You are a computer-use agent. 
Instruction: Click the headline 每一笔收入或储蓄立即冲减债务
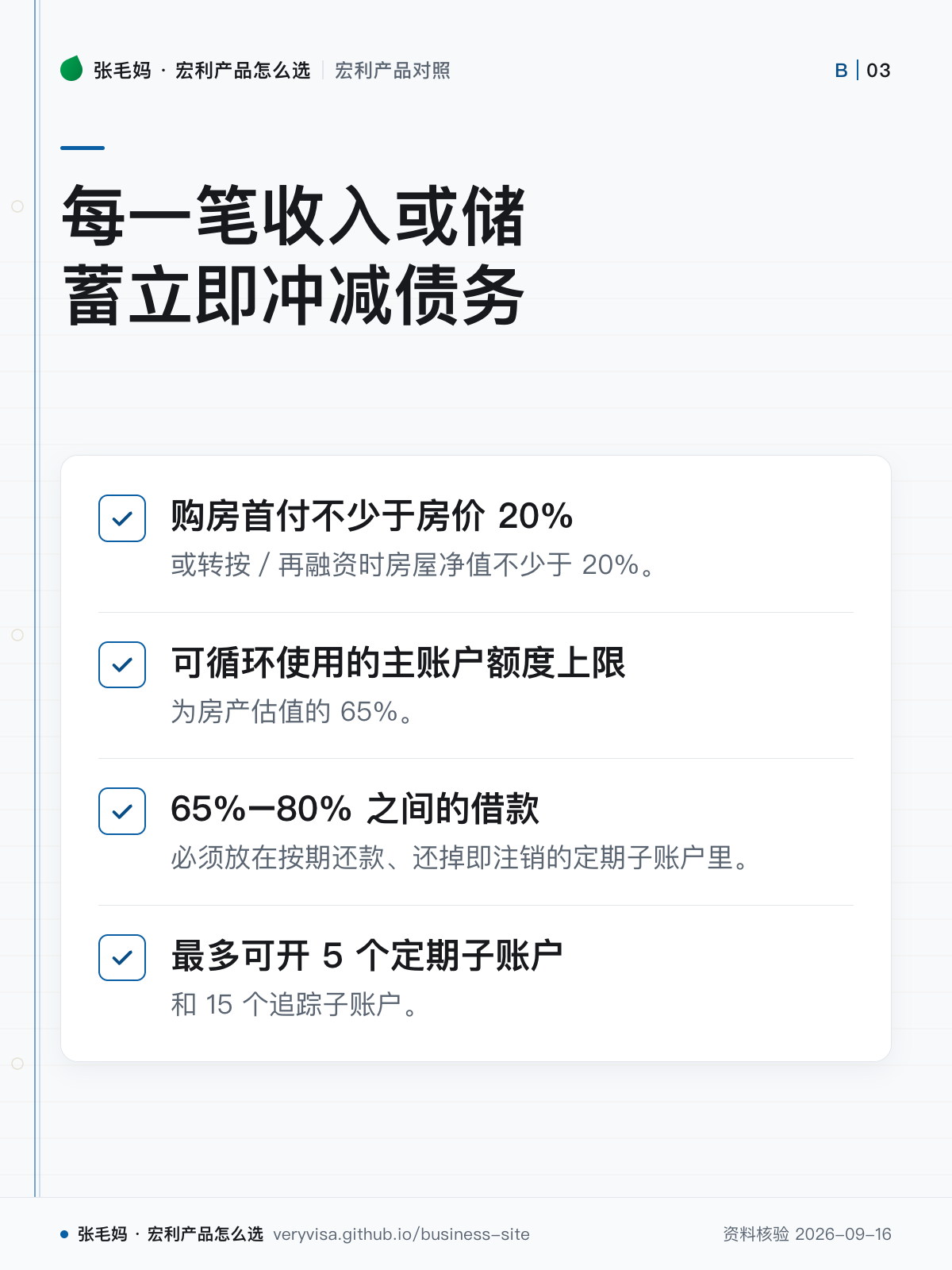[294, 256]
